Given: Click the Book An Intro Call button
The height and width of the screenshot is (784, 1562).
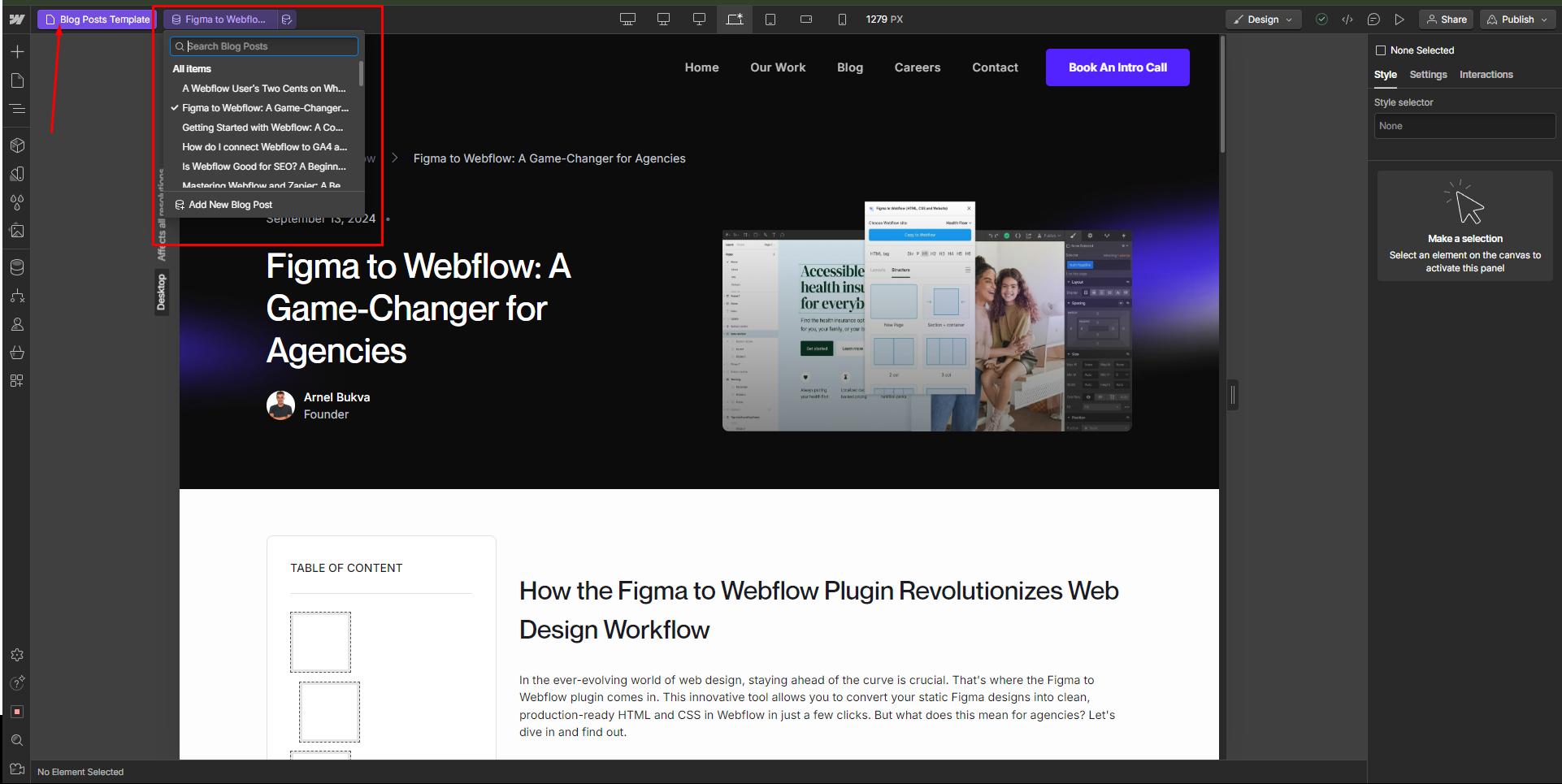Looking at the screenshot, I should pyautogui.click(x=1117, y=67).
